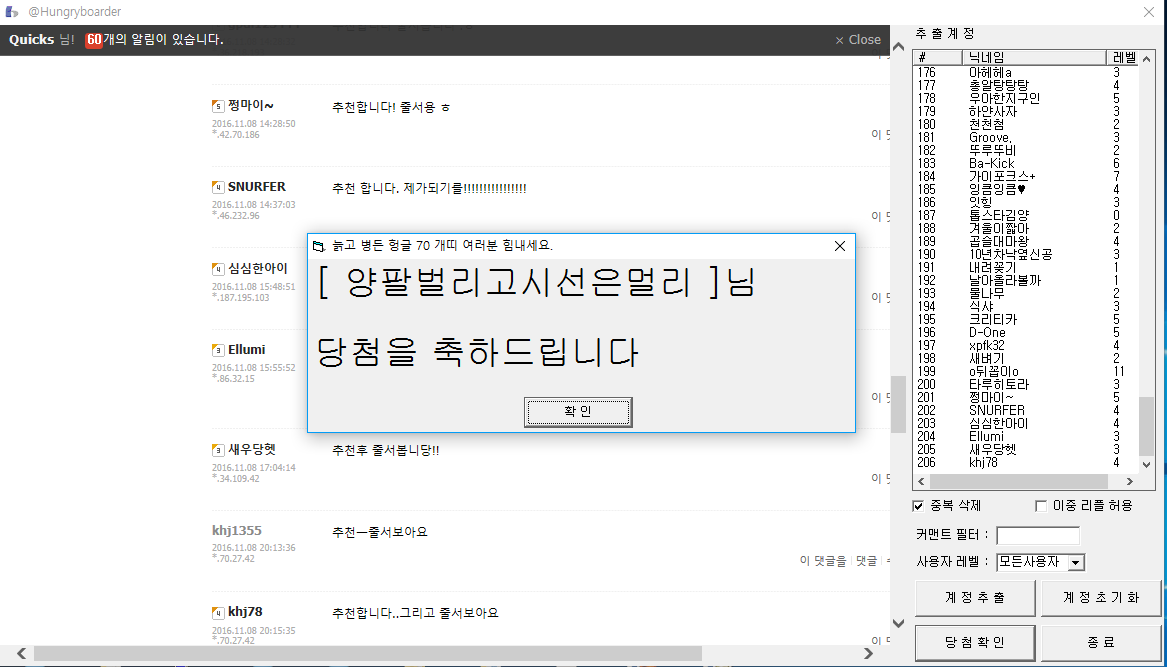
Task: Click the 확인 button in the winner dialog
Action: pos(578,412)
